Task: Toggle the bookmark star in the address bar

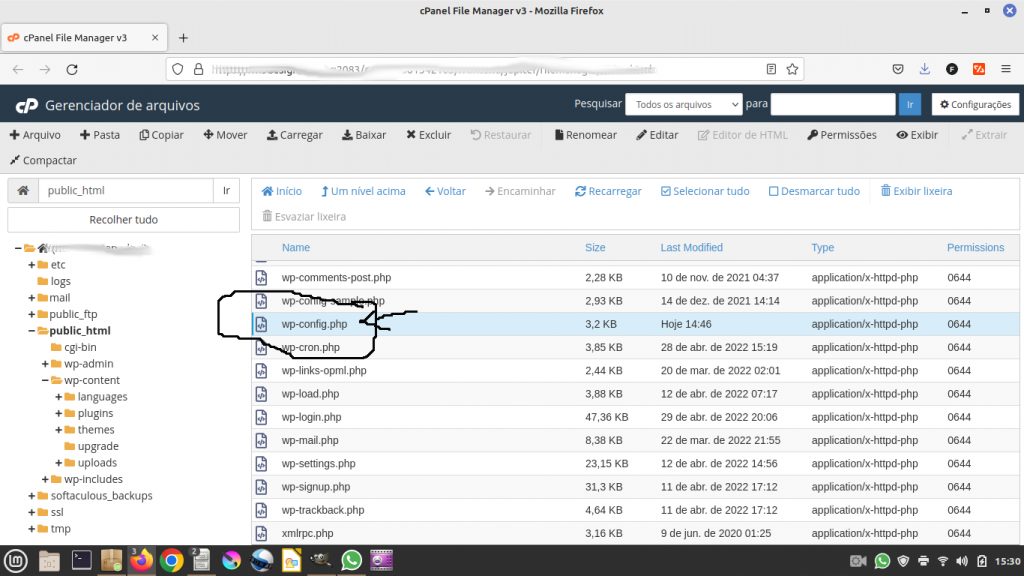Action: [791, 69]
